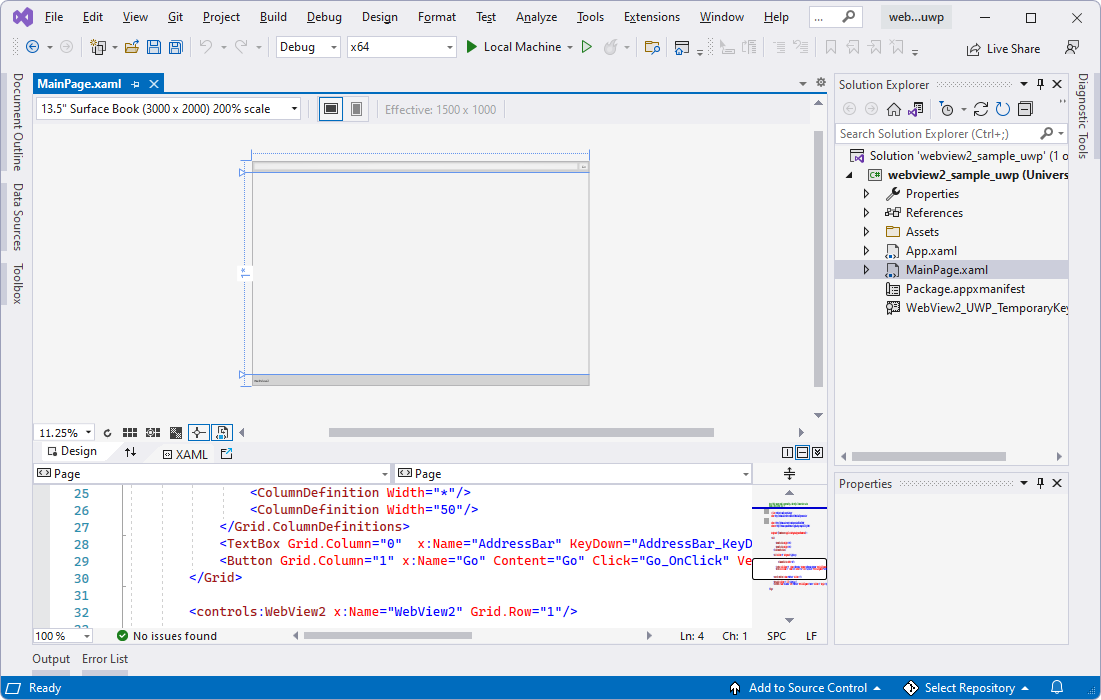This screenshot has height=700, width=1101.
Task: Click the Save All toolbar icon
Action: coord(175,46)
